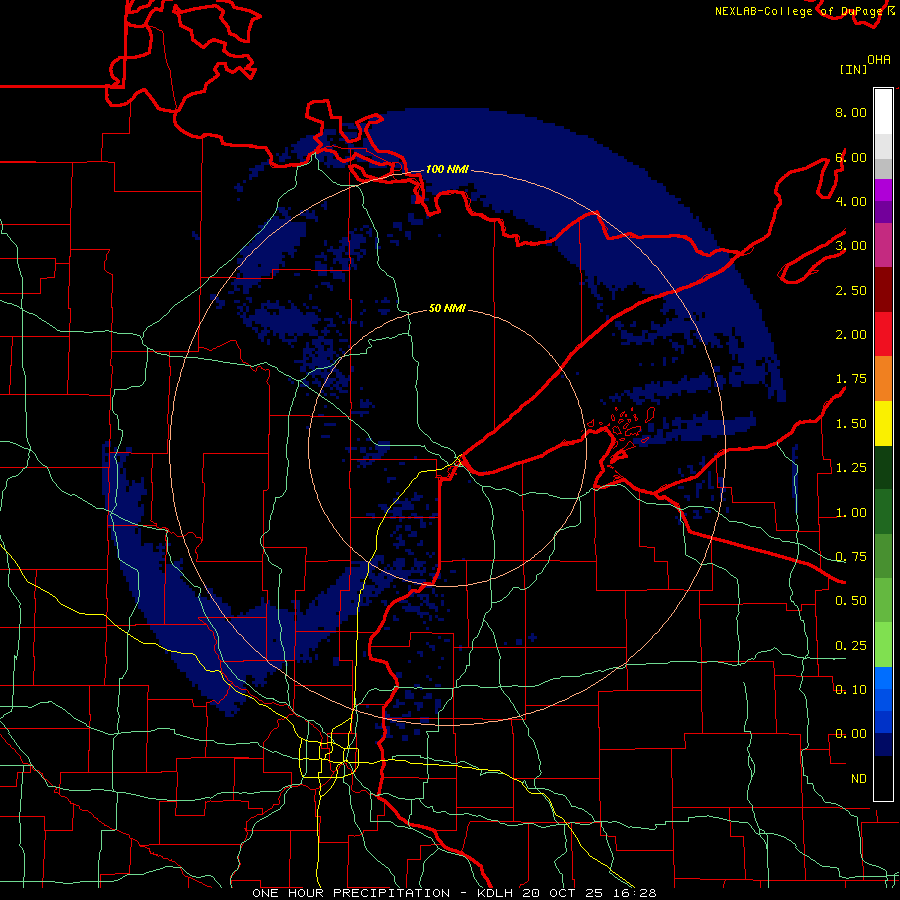Click the 1.75 legend value
Image resolution: width=900 pixels, height=900 pixels.
click(851, 379)
